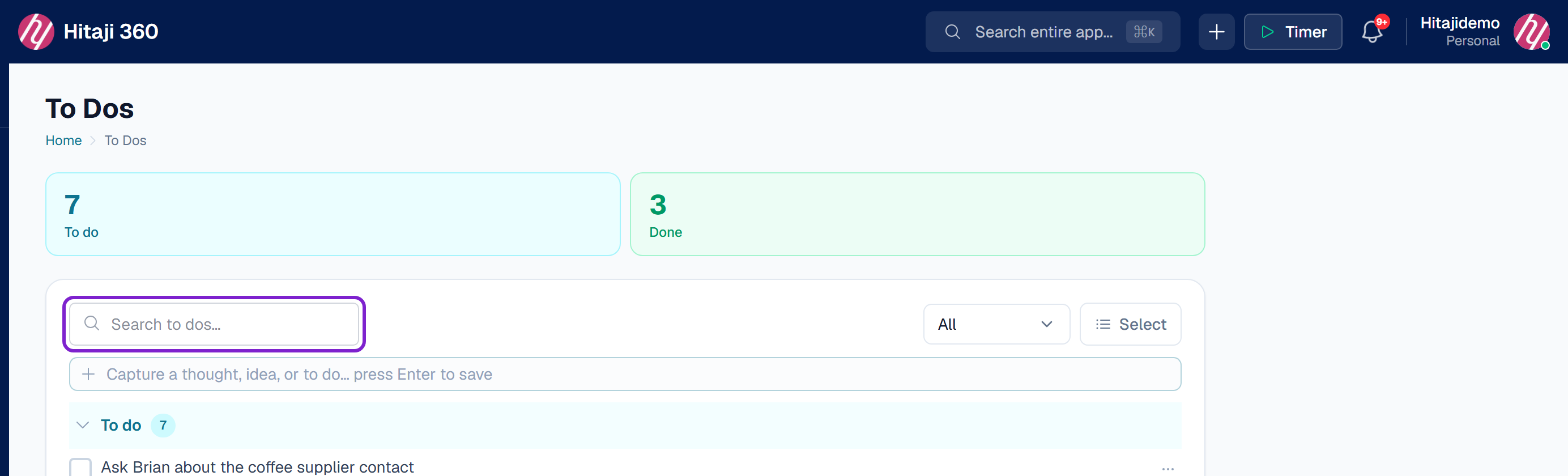Collapse the To do section chevron
This screenshot has height=476, width=1568.
[x=83, y=426]
